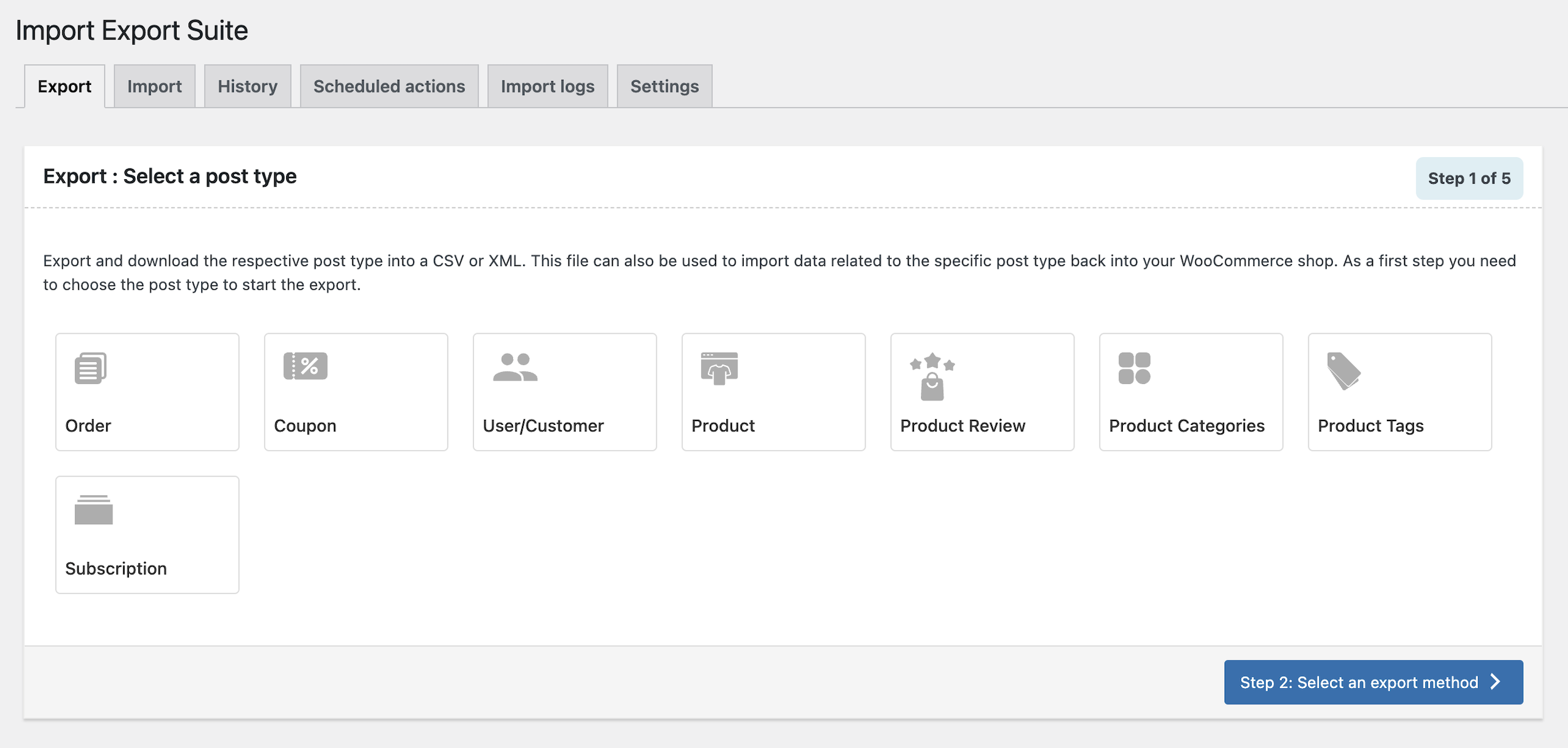Open the History tab
This screenshot has height=748, width=1568.
pos(247,86)
